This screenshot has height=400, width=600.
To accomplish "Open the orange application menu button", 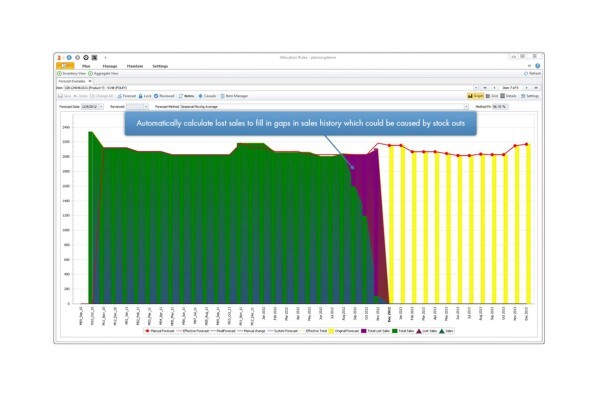I will (x=65, y=66).
